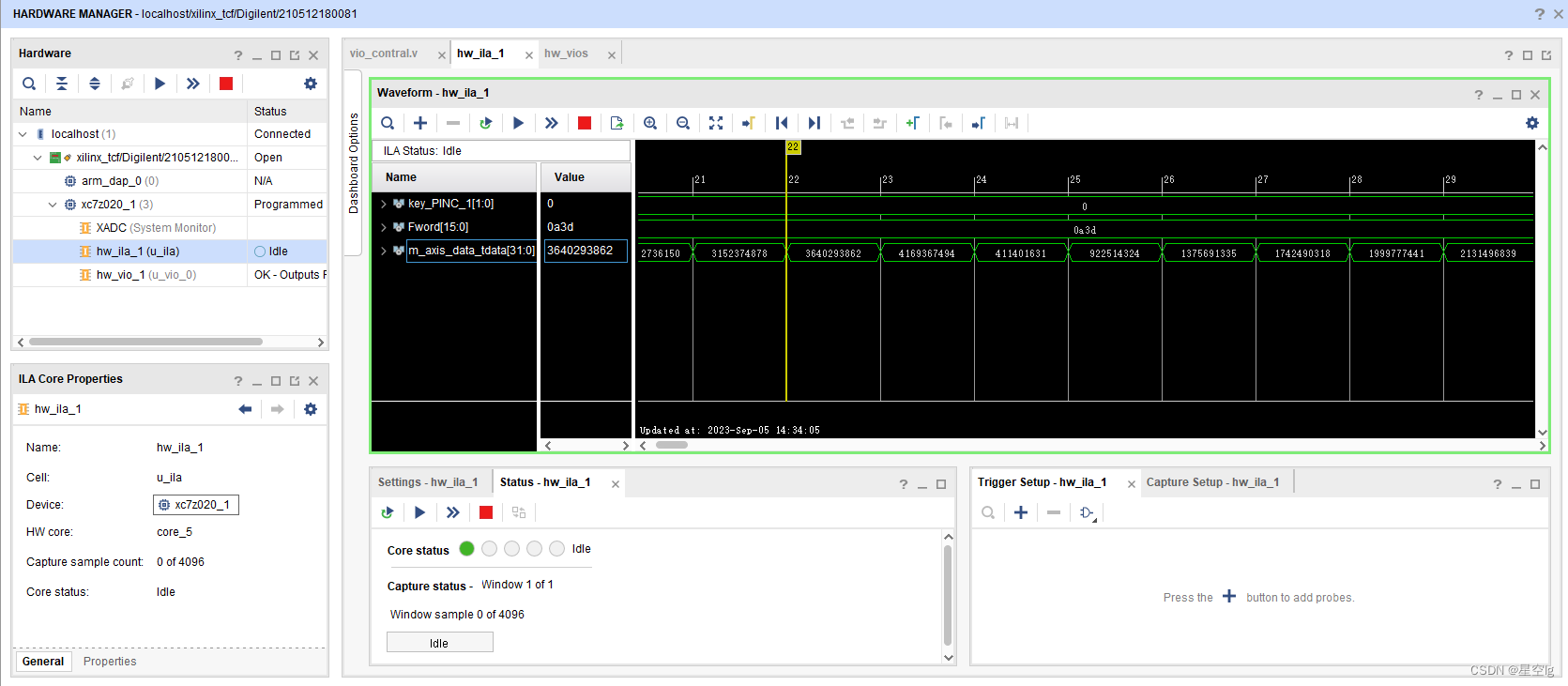Run trigger immediate in Hardware panel toolbar
The image size is (1568, 686).
[x=192, y=84]
